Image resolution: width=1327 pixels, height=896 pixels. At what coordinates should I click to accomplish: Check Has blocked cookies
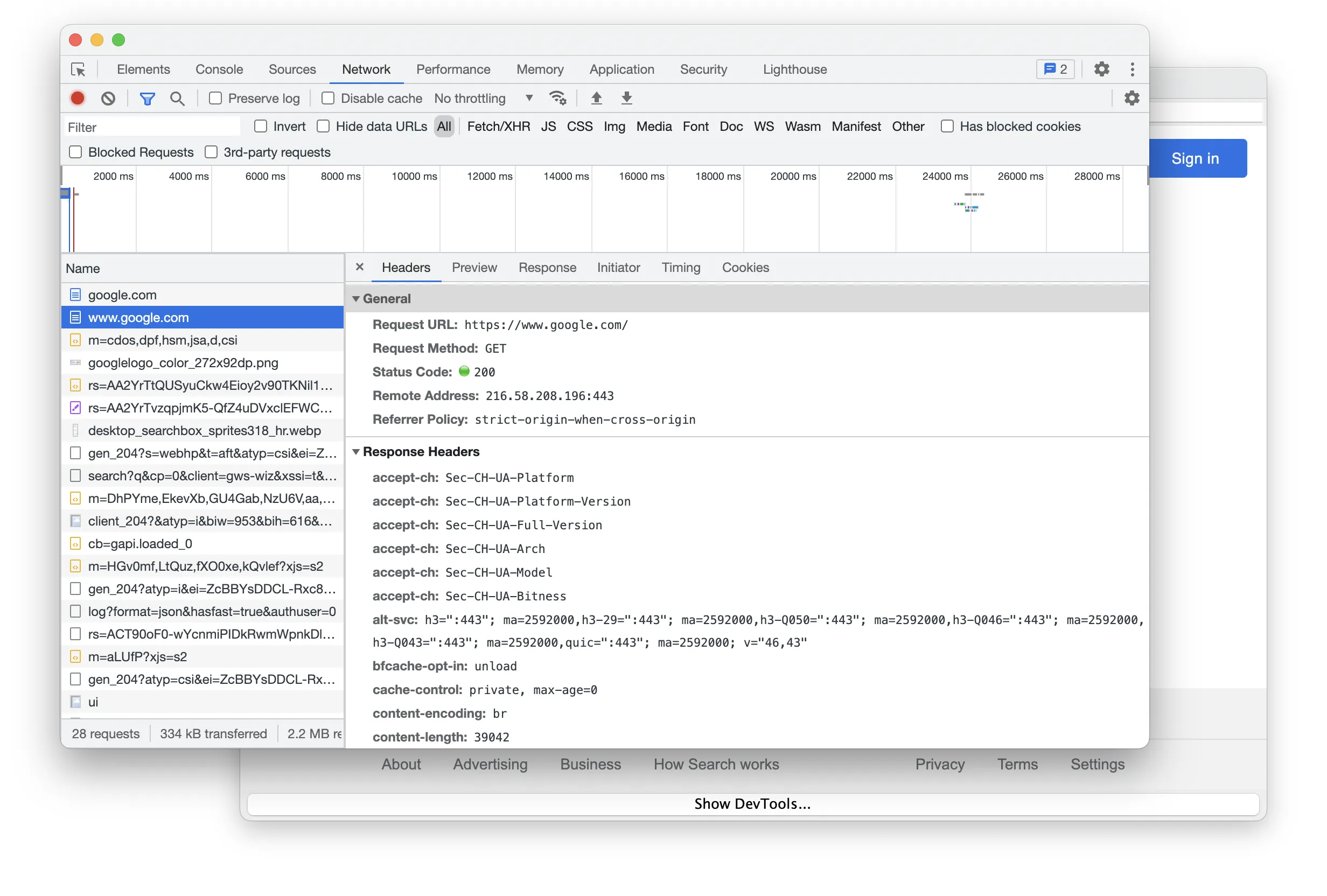pos(947,126)
